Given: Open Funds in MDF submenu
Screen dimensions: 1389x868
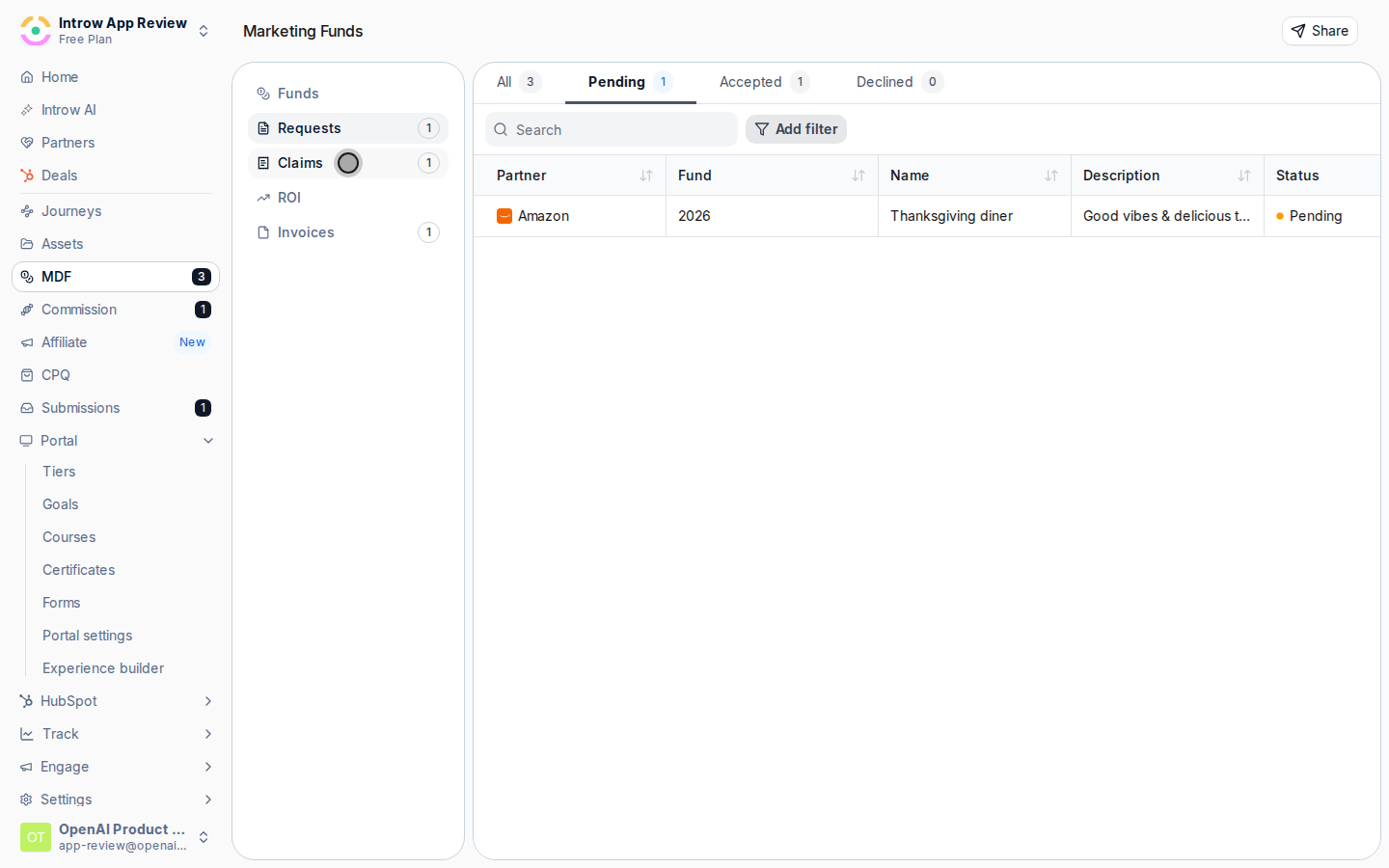Looking at the screenshot, I should (x=348, y=94).
